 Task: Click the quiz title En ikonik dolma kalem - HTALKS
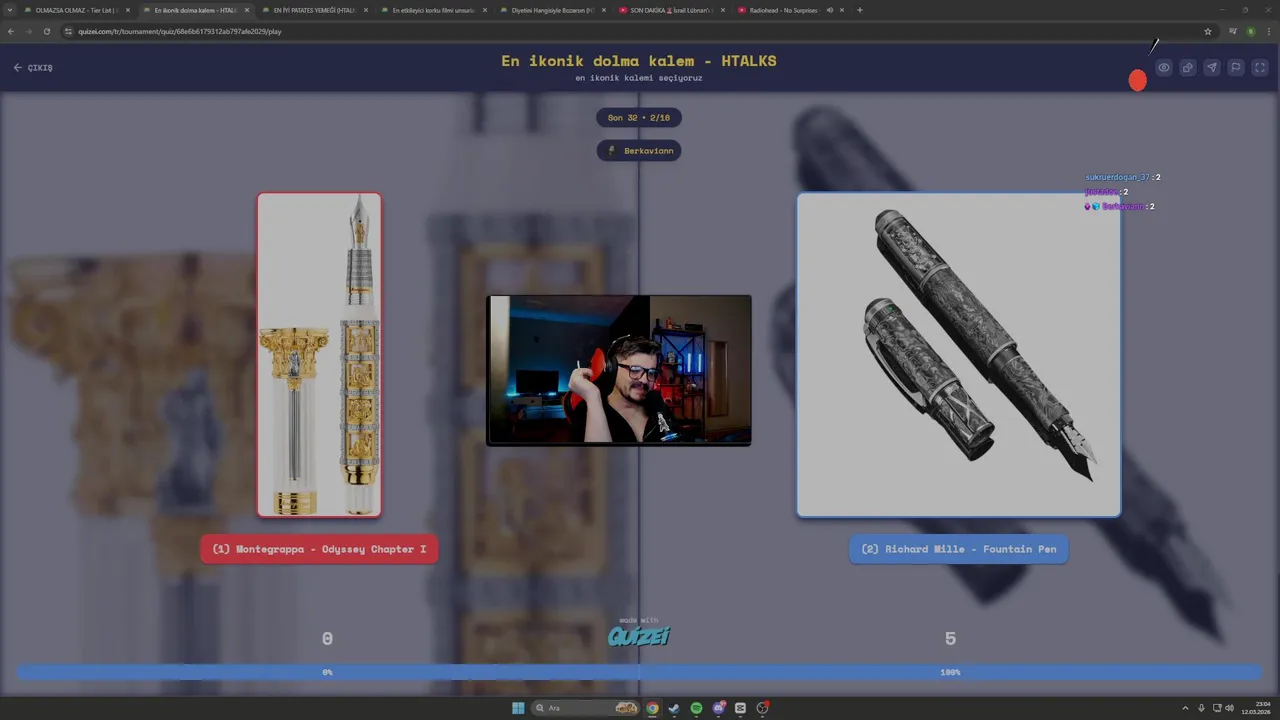tap(639, 61)
